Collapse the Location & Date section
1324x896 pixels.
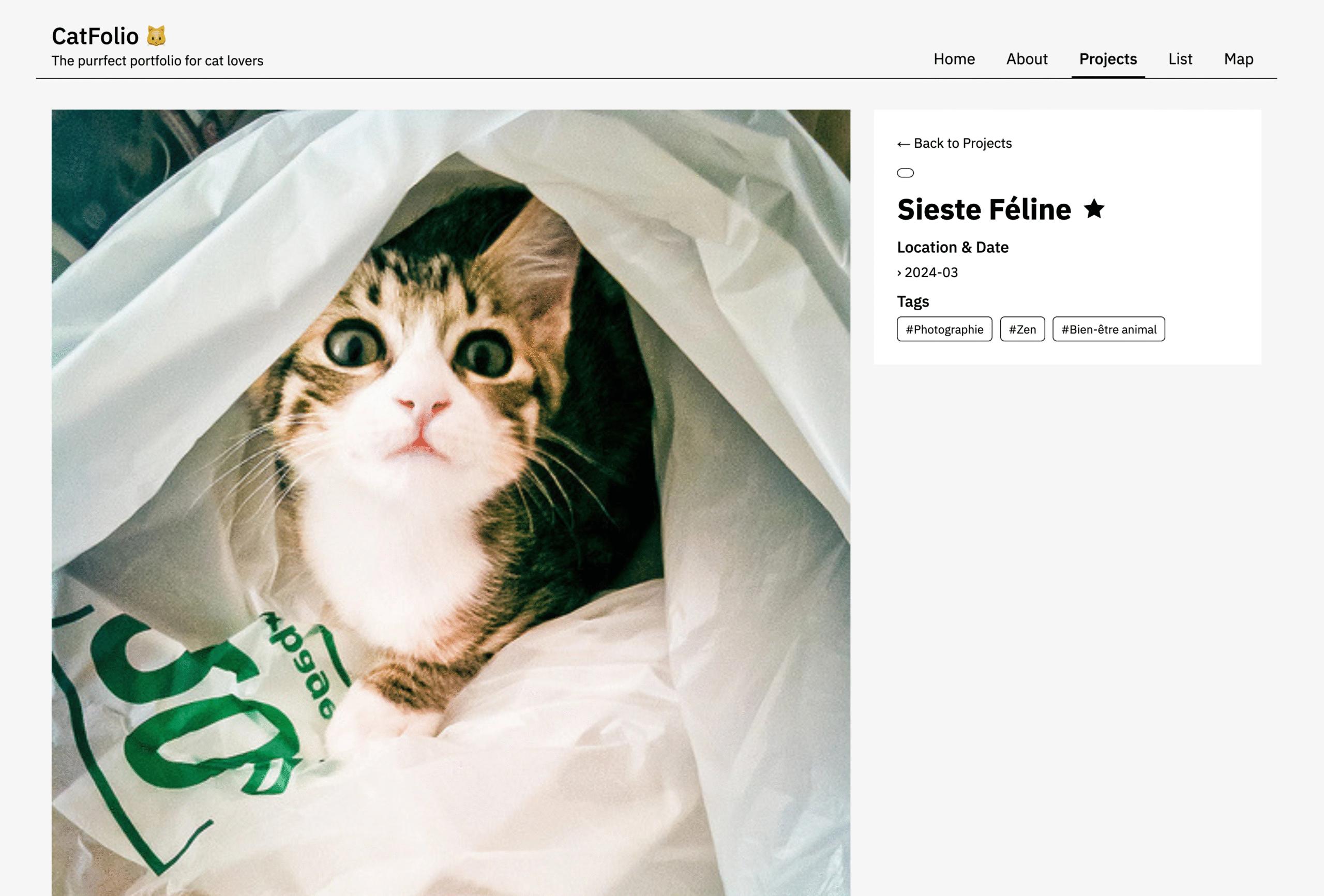click(x=952, y=247)
